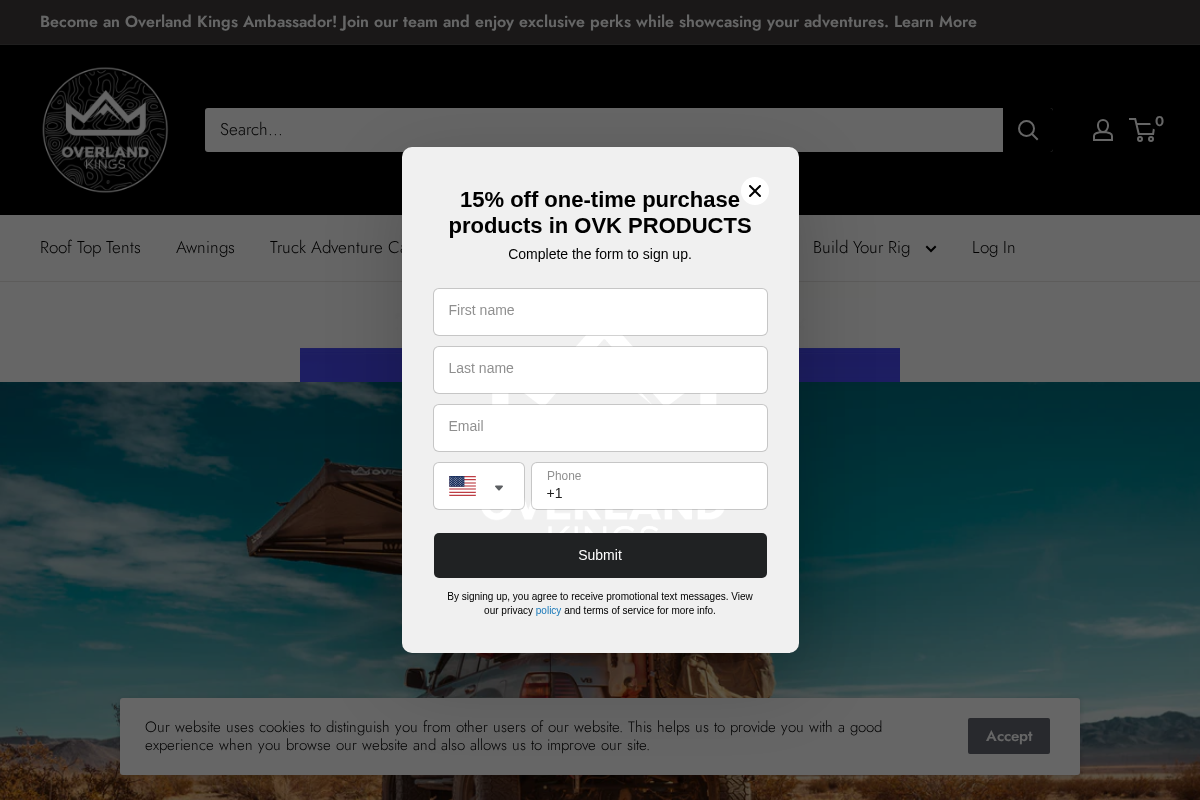This screenshot has width=1200, height=800.
Task: Accept the cookie notice
Action: point(1008,736)
